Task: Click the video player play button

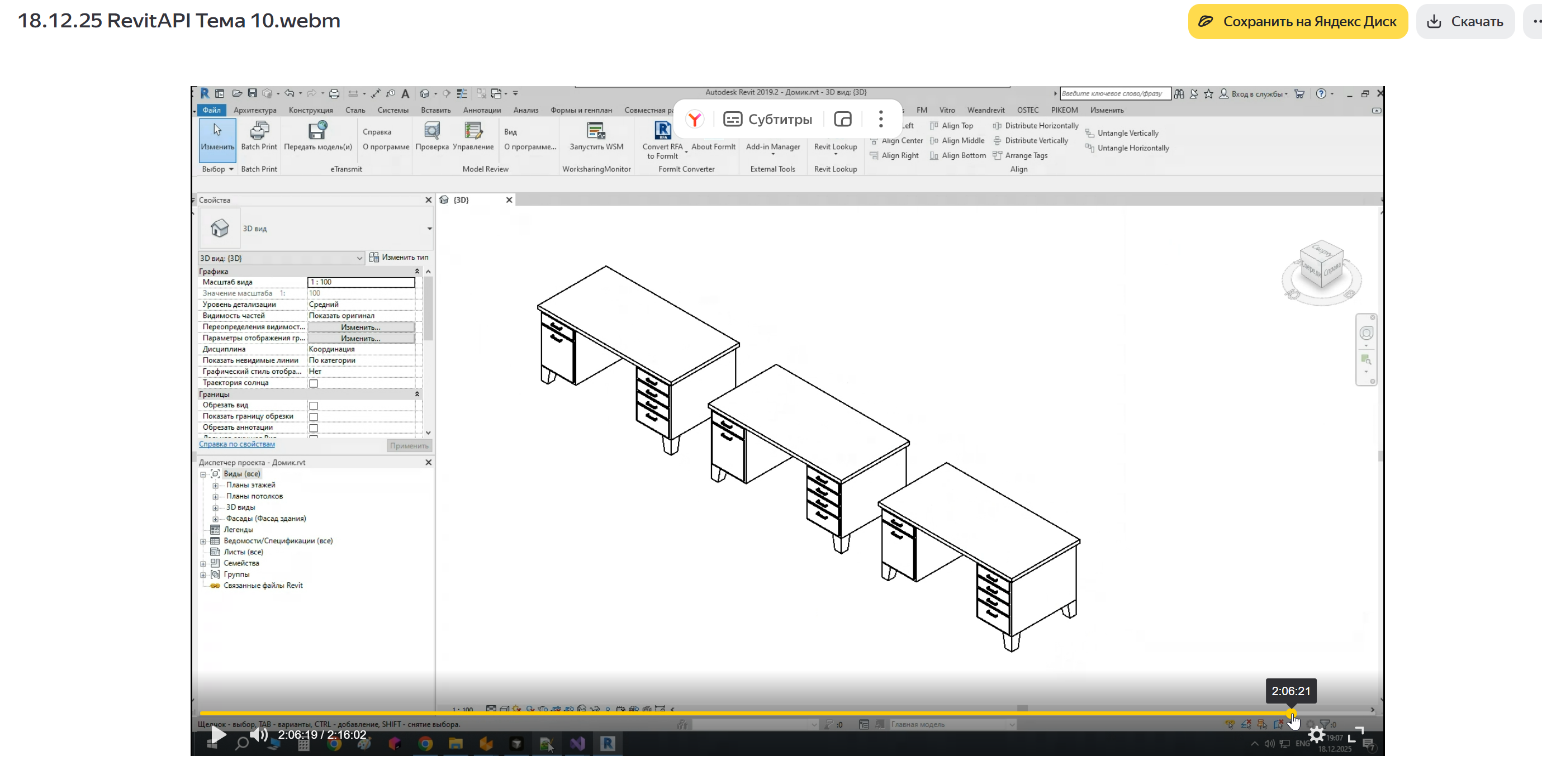Action: click(219, 734)
